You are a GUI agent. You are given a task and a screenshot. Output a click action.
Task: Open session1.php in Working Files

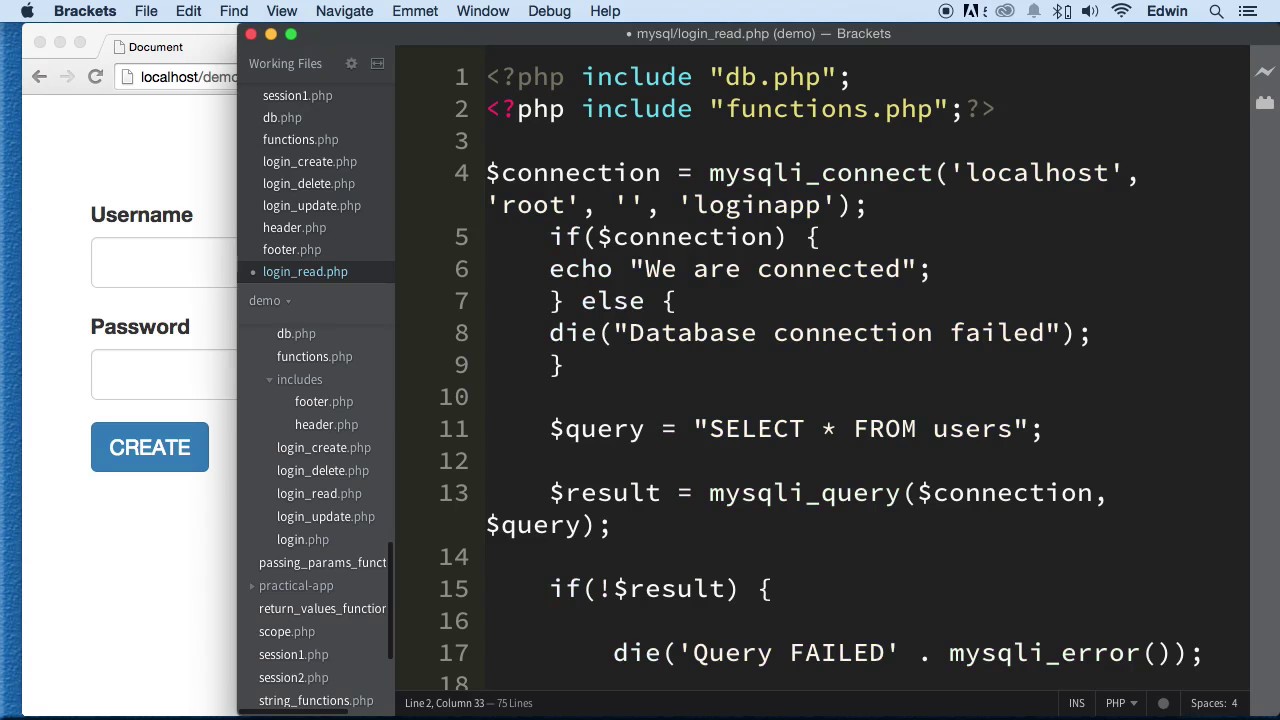point(297,96)
